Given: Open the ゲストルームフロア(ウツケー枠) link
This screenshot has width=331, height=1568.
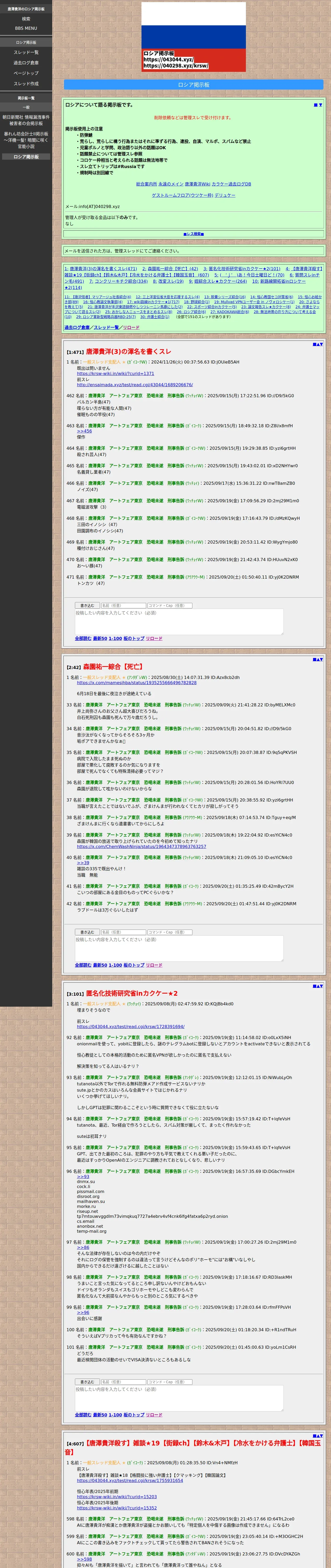Looking at the screenshot, I should pyautogui.click(x=182, y=195).
